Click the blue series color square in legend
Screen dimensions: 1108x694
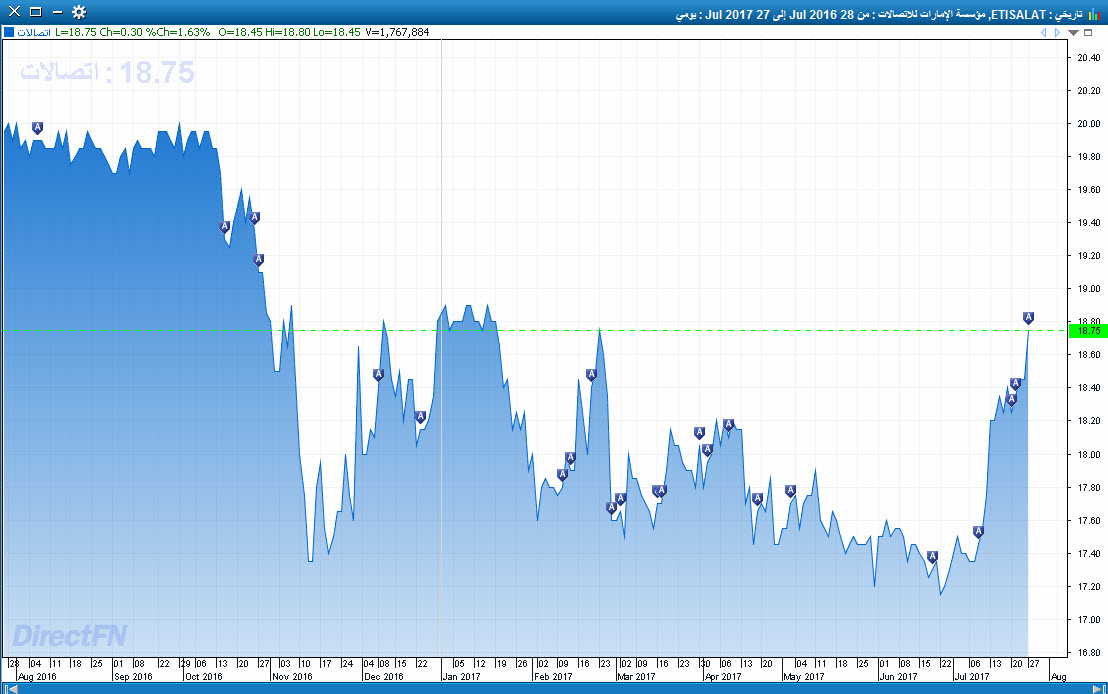(8, 32)
